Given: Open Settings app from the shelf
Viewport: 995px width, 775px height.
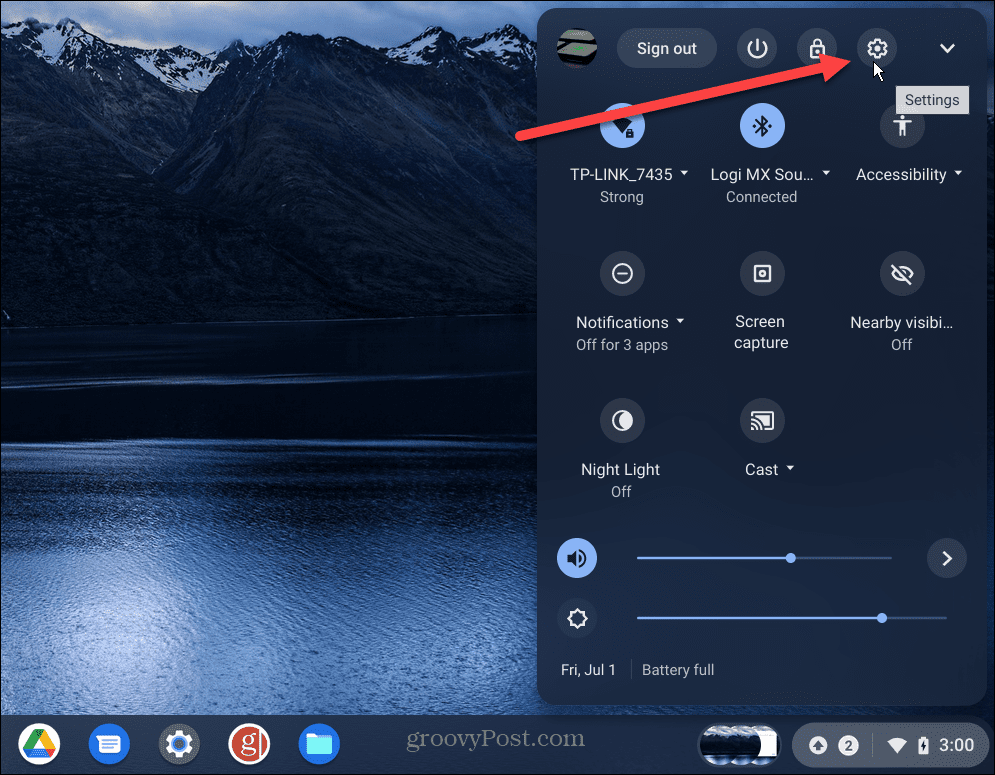Looking at the screenshot, I should click(179, 744).
